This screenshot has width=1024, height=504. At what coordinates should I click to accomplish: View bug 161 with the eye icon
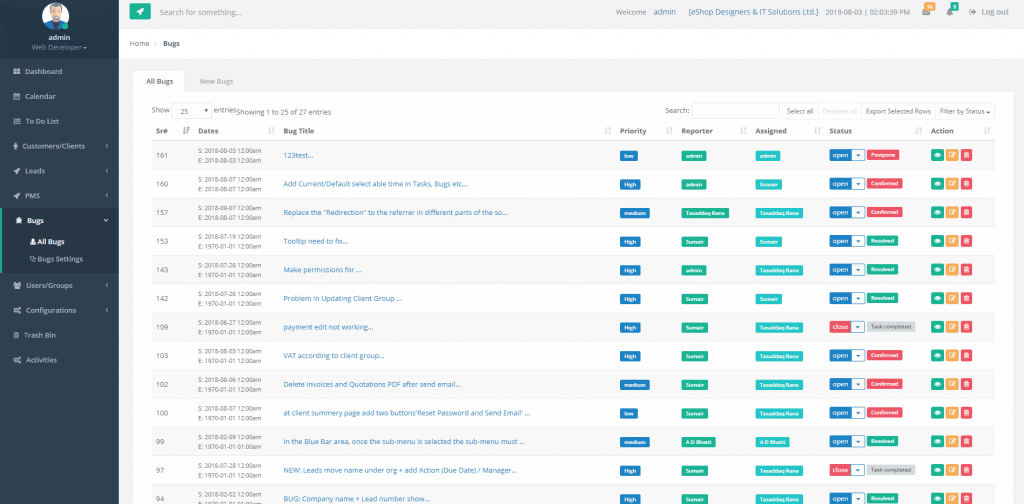pos(937,156)
